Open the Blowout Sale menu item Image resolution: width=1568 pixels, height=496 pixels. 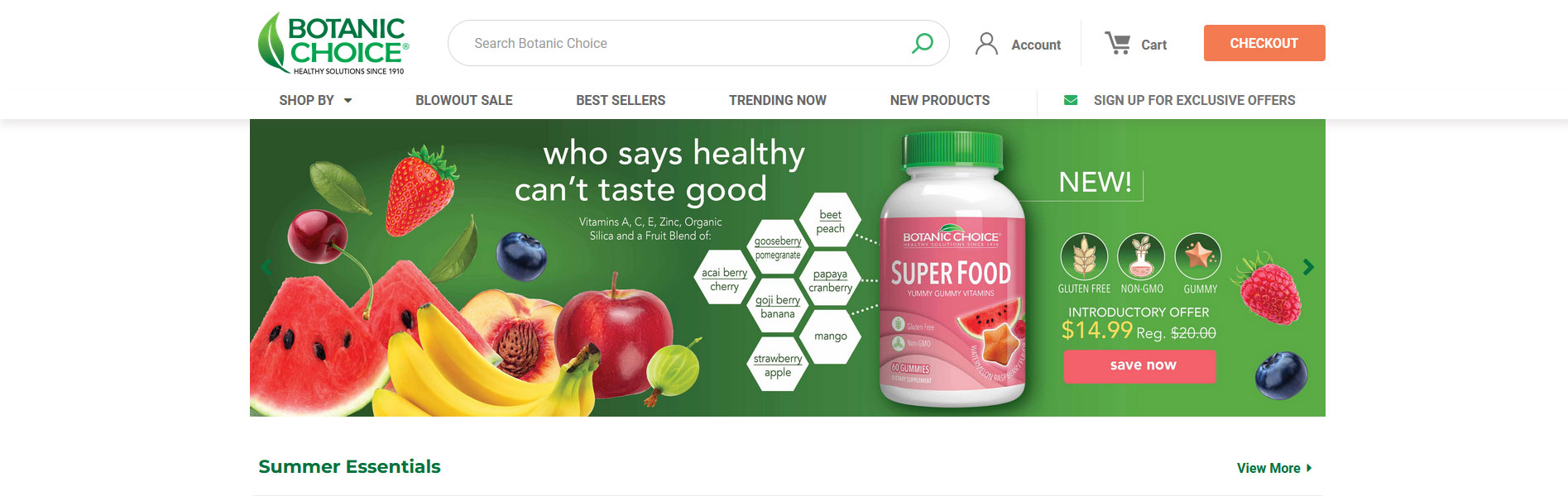click(464, 100)
